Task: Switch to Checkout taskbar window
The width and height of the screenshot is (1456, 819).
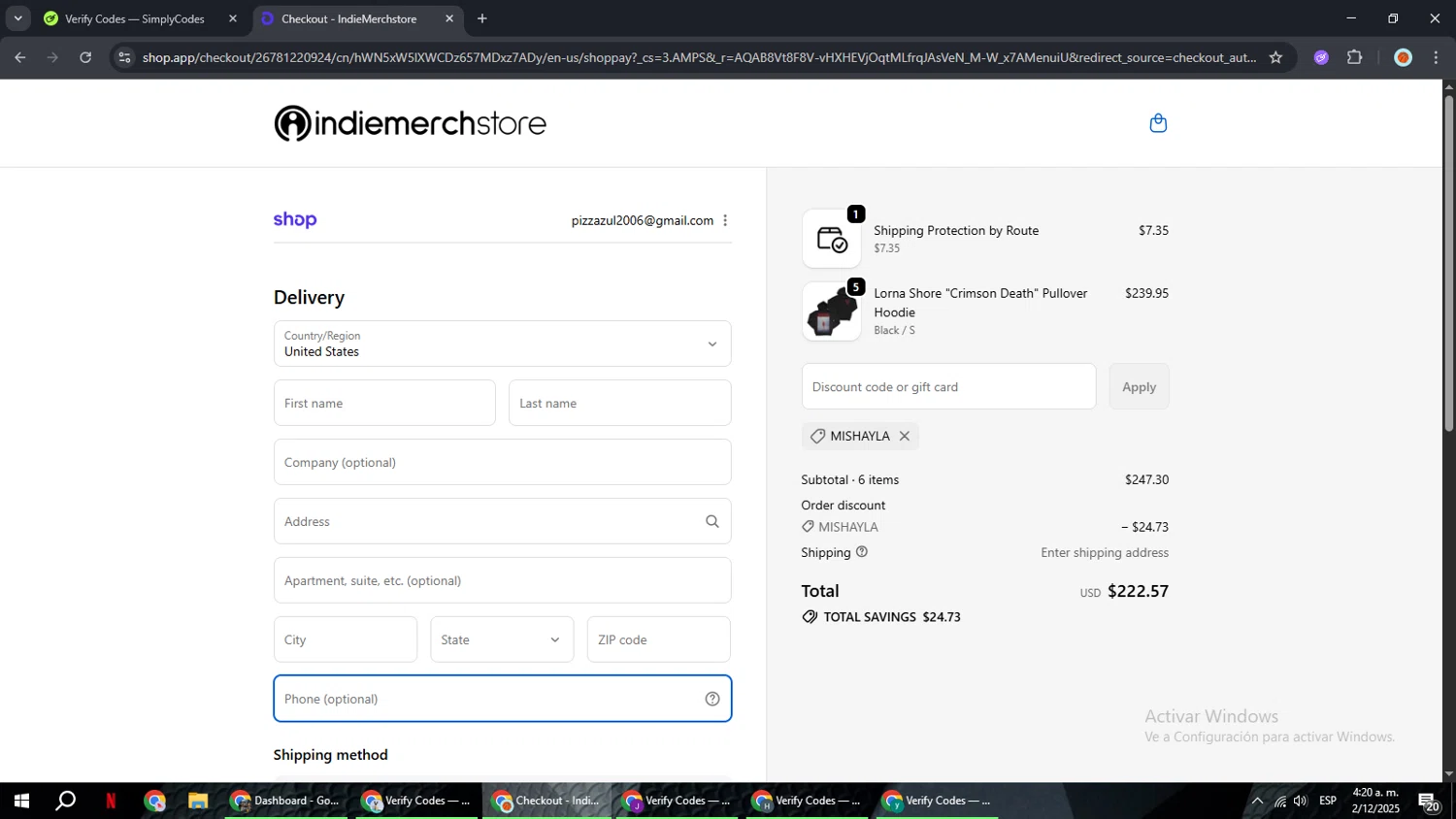Action: [x=547, y=801]
